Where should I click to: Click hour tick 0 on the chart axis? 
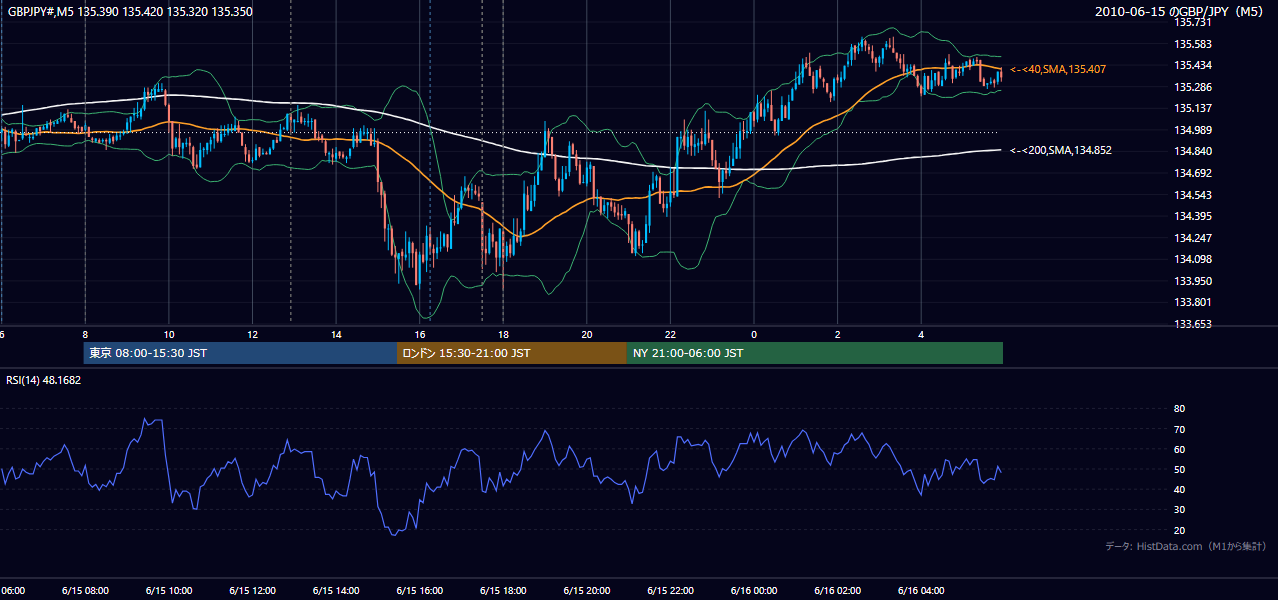pos(754,335)
